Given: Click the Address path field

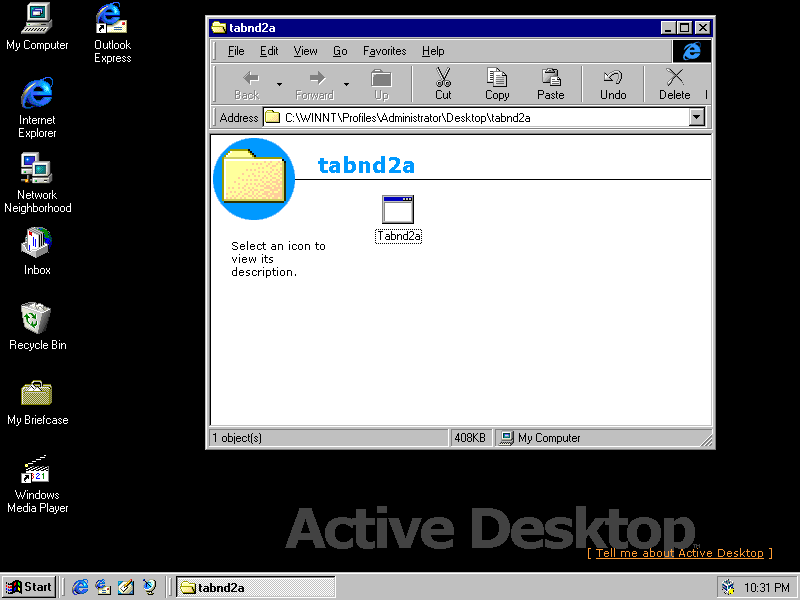Looking at the screenshot, I should 476,117.
